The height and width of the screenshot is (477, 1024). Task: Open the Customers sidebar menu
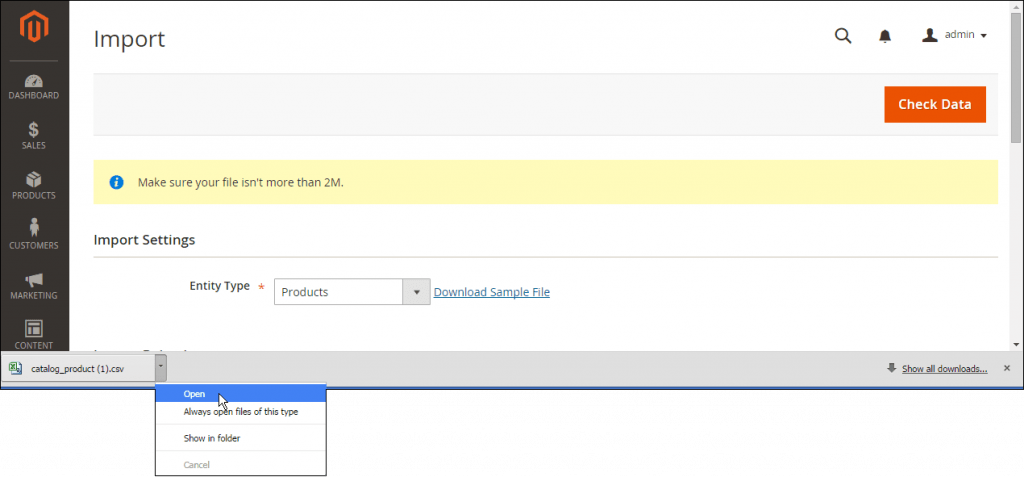pos(34,236)
